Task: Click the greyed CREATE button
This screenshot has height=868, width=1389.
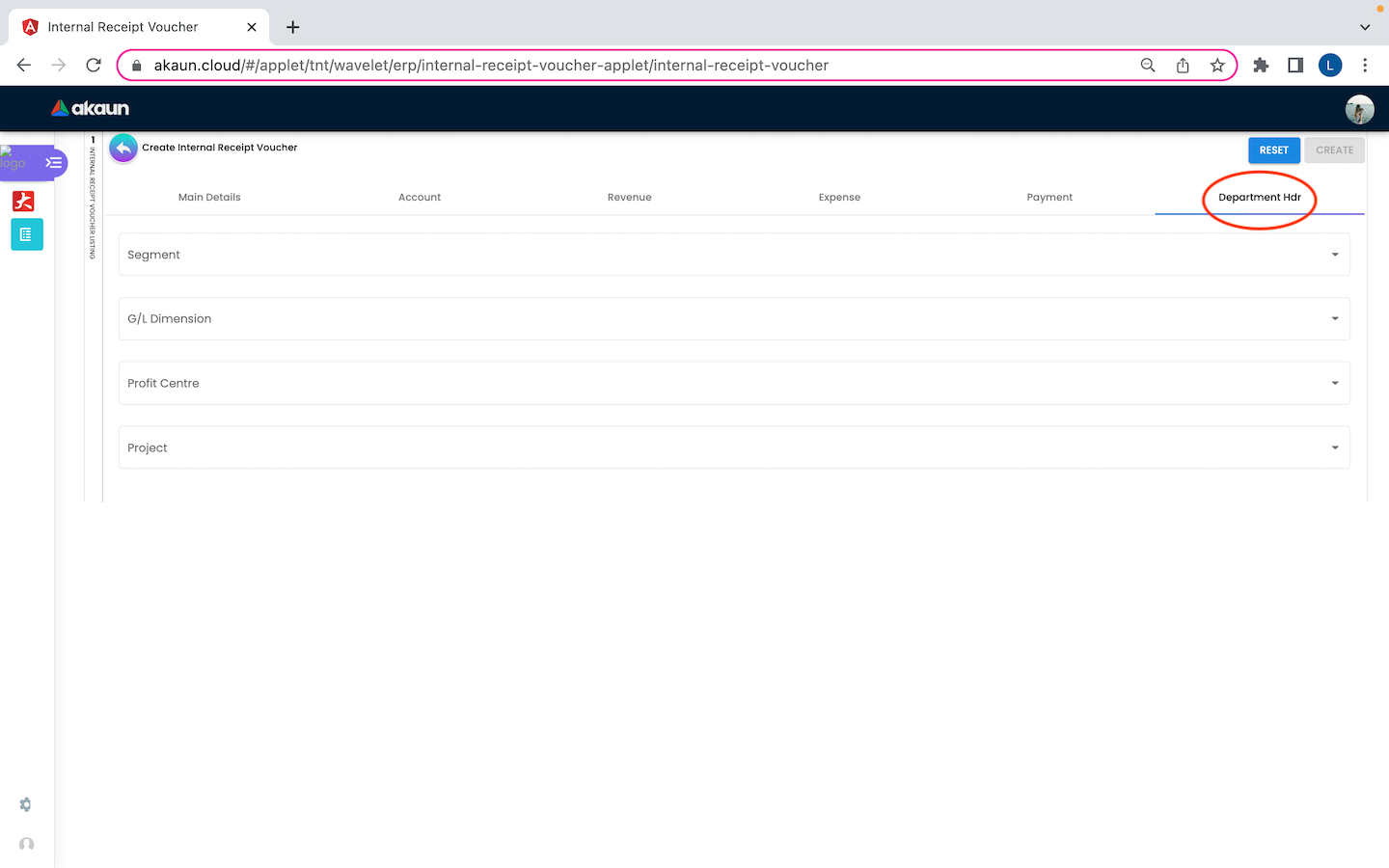Action: [1335, 150]
